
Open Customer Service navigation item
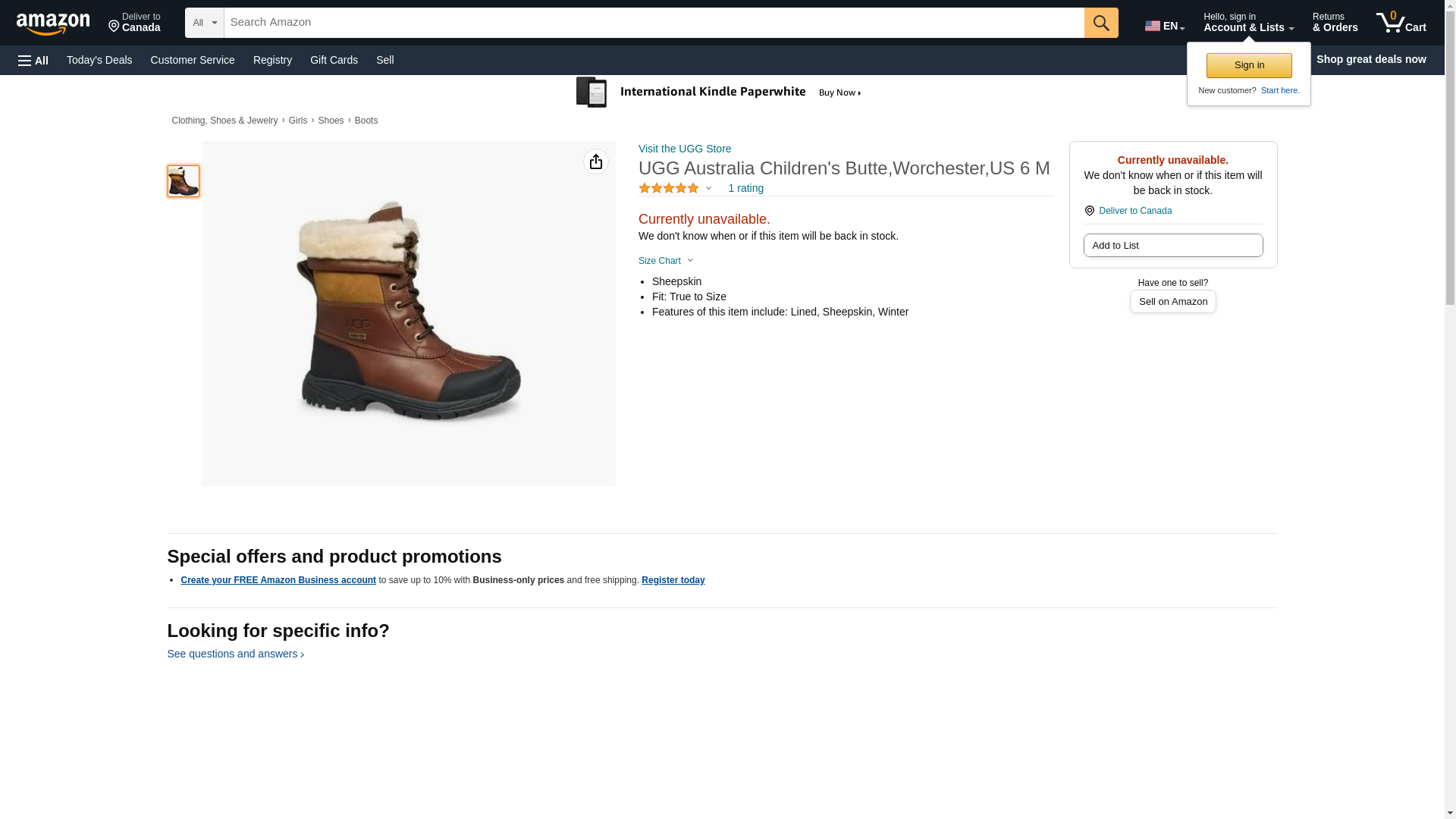(193, 60)
